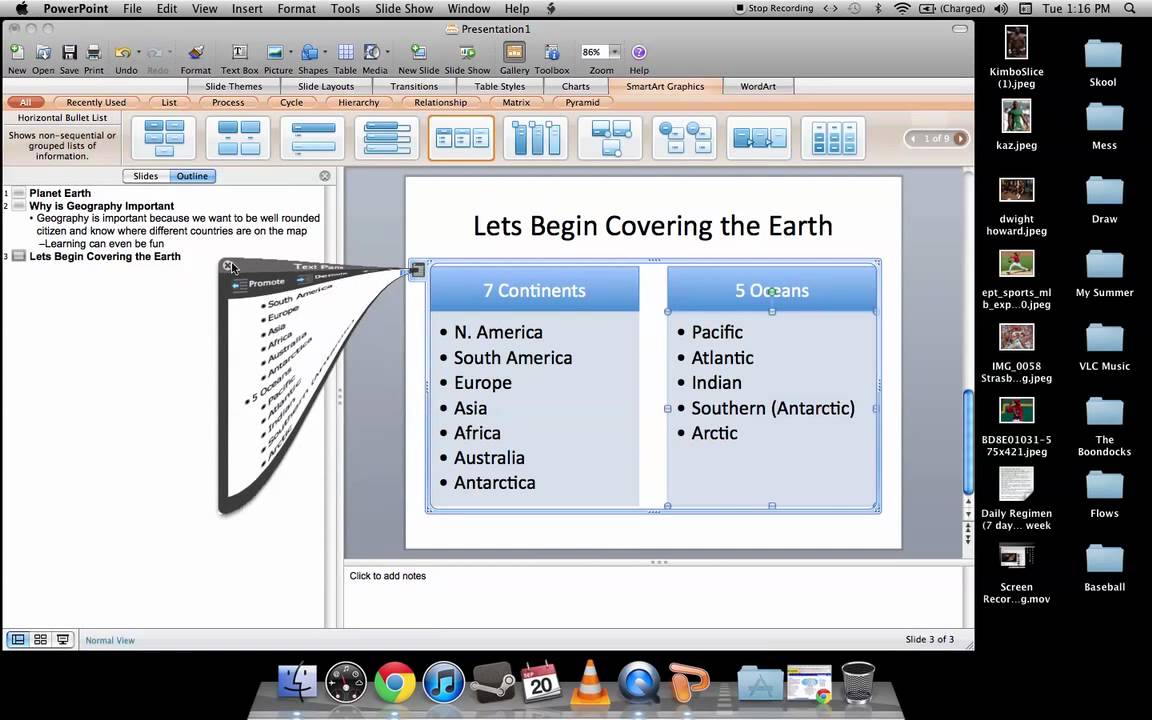Screen dimensions: 1152x720
Task: Open Google Chrome from the Dock
Action: tap(395, 684)
